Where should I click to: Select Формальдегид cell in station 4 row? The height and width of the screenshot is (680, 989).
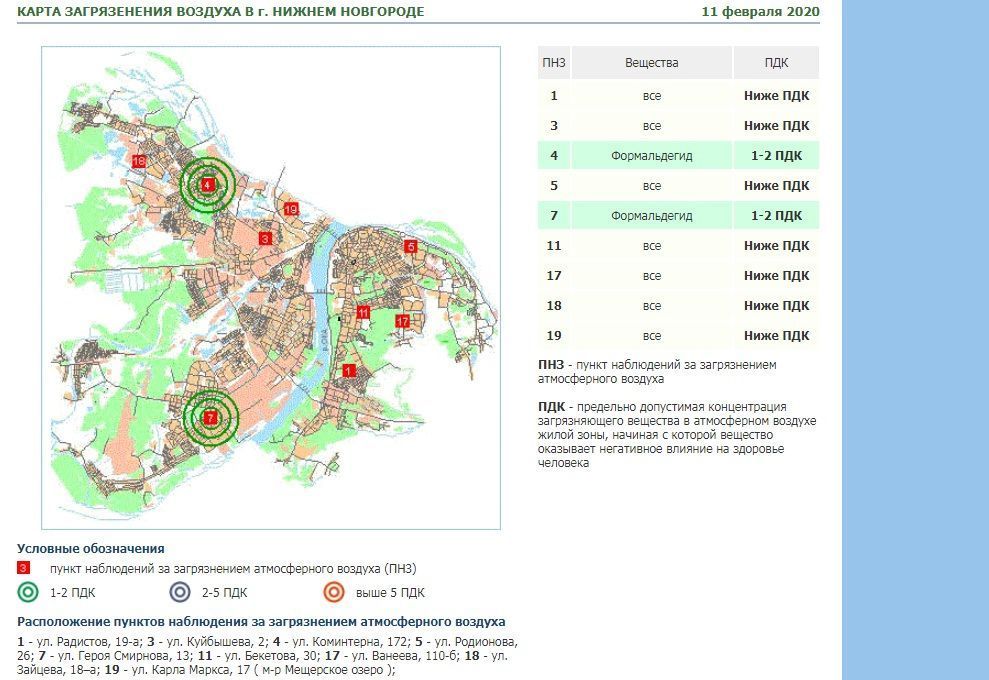click(652, 156)
